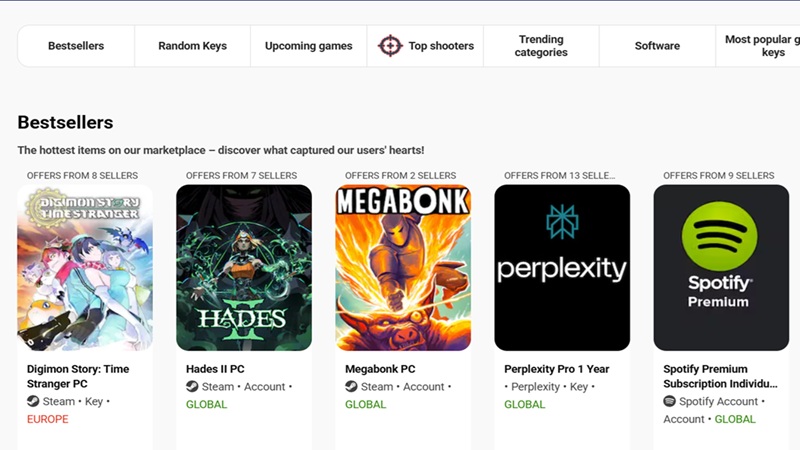Click Steam icon under Hades II PC
This screenshot has width=800, height=450.
[x=192, y=387]
